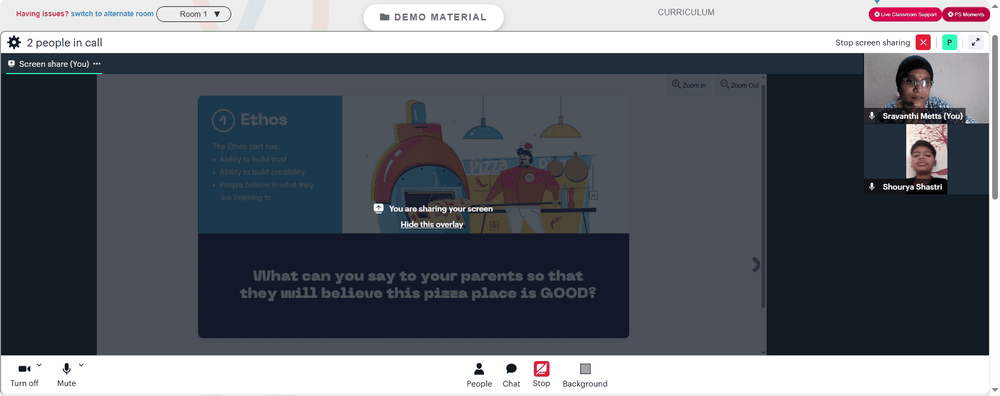
Task: Mute the microphone
Action: click(66, 375)
